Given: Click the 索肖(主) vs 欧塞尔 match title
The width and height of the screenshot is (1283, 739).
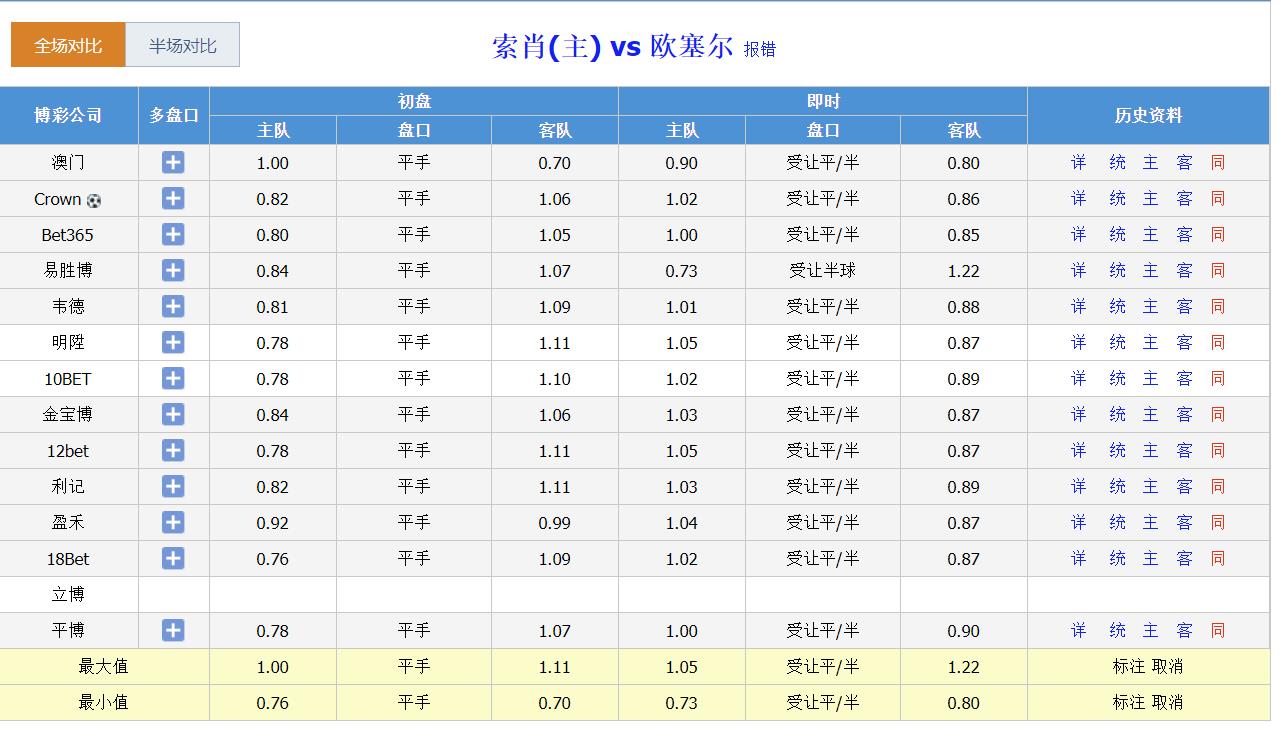Looking at the screenshot, I should 613,47.
